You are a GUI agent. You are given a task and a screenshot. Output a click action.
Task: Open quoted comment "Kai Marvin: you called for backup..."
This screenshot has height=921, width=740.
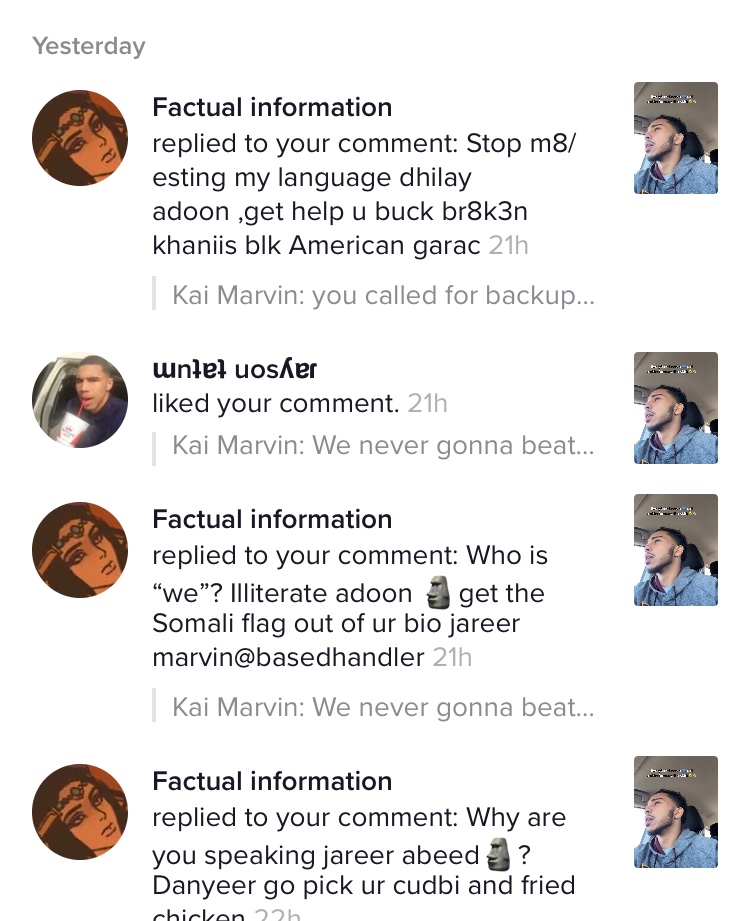tap(383, 296)
